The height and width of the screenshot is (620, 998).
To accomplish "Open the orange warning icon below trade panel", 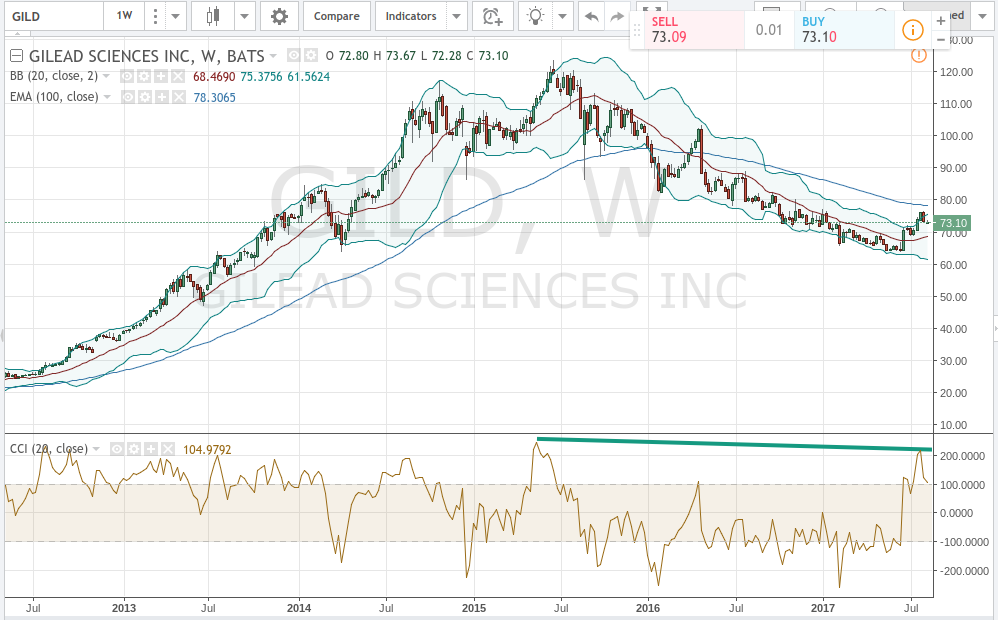I will 918,55.
